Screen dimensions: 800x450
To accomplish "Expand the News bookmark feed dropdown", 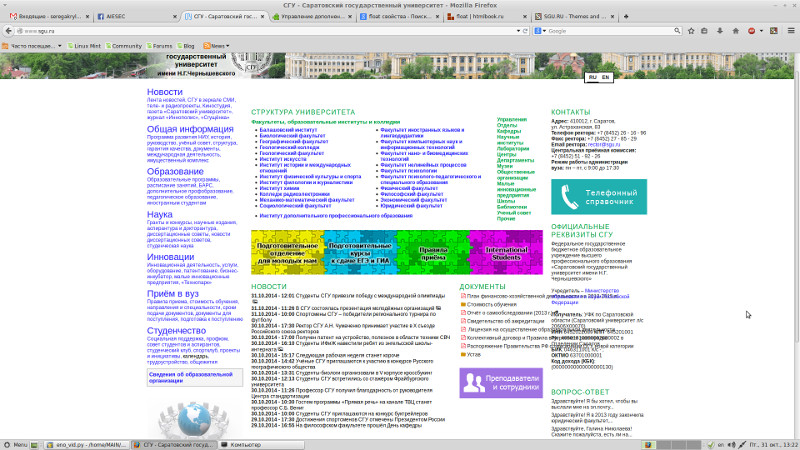I will click(x=228, y=46).
